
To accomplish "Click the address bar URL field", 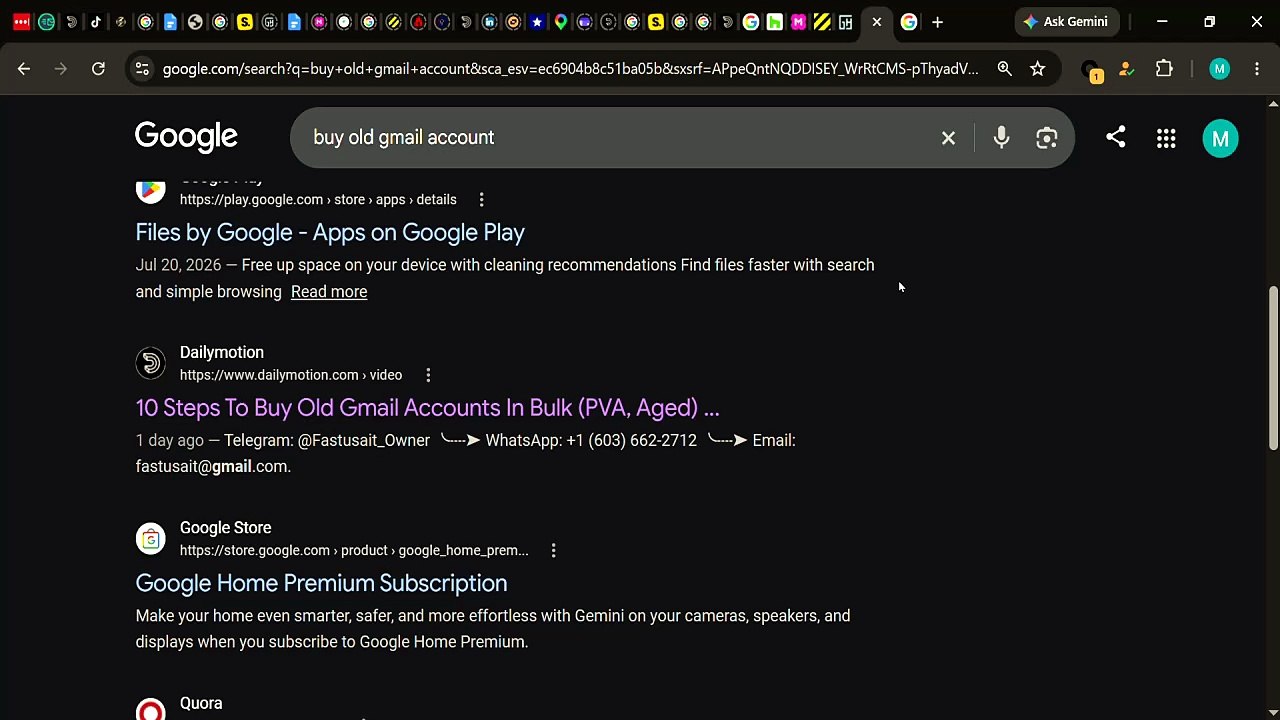I will coord(570,69).
